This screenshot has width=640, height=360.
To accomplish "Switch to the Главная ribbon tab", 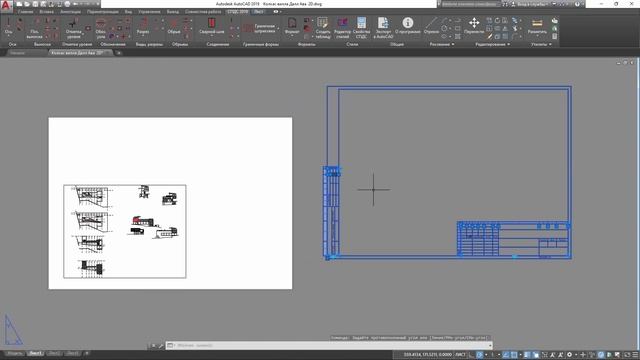I will point(25,12).
